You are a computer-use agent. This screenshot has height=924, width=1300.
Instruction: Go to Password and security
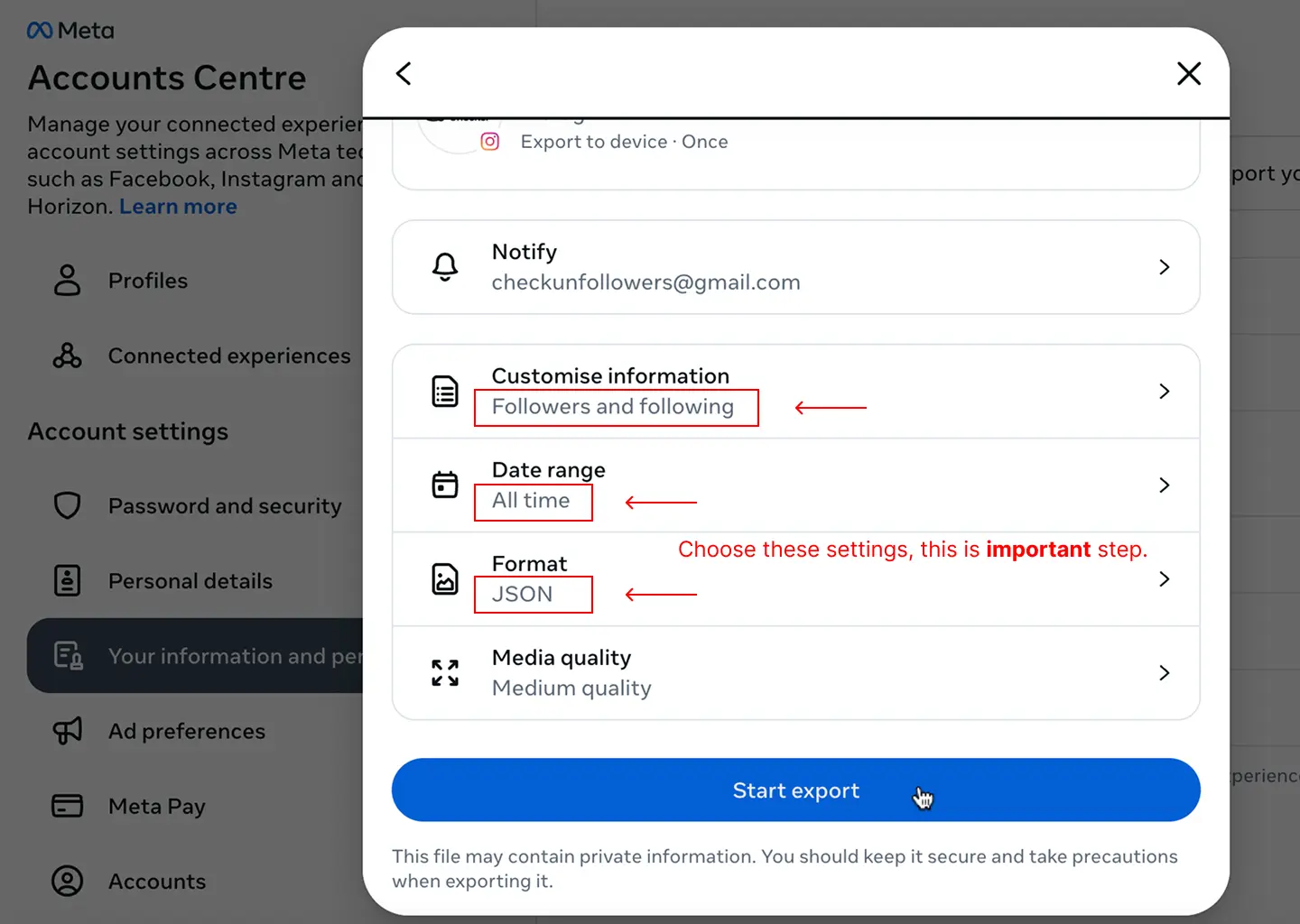(225, 506)
